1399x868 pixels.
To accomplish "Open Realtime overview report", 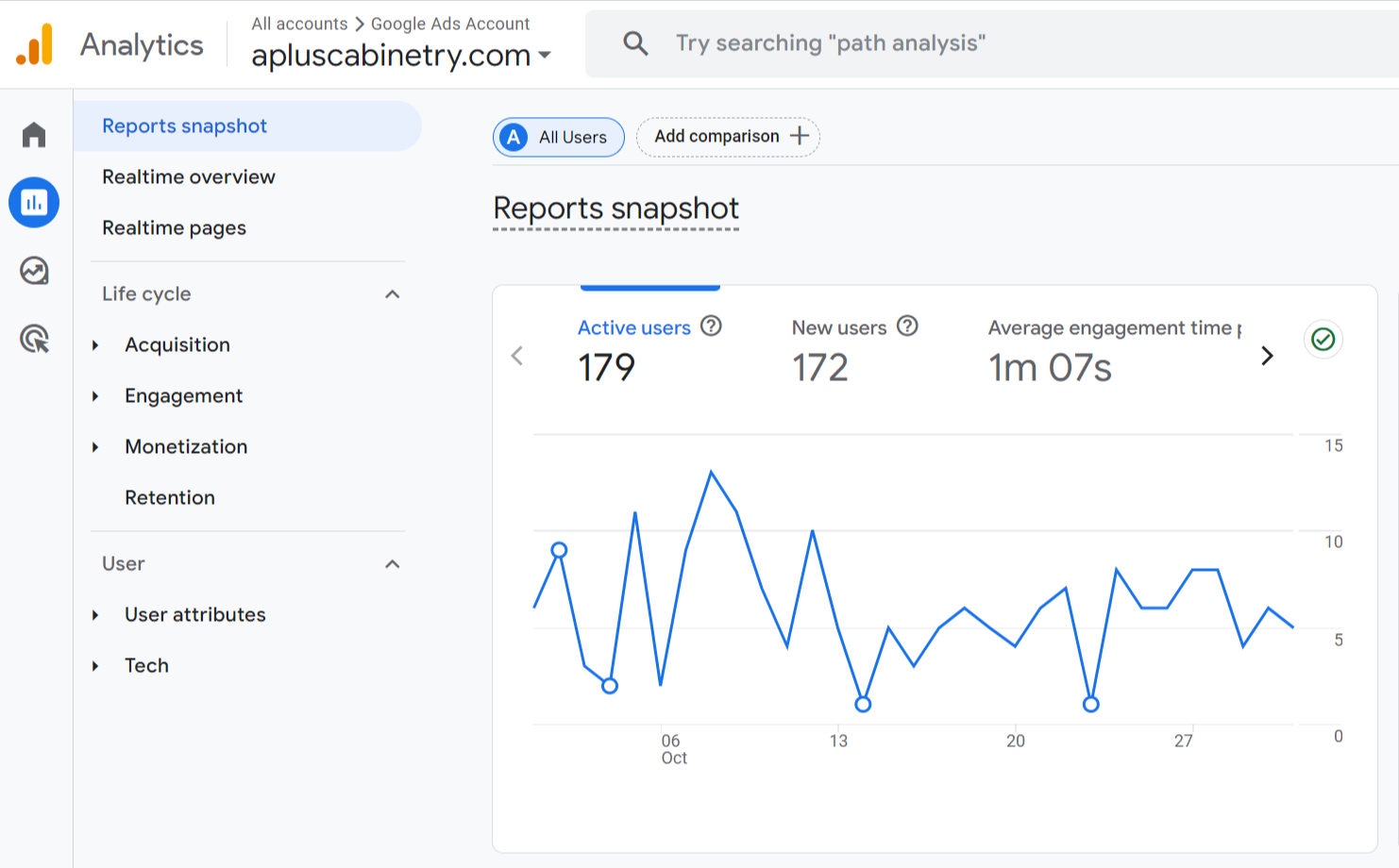I will pos(189,177).
